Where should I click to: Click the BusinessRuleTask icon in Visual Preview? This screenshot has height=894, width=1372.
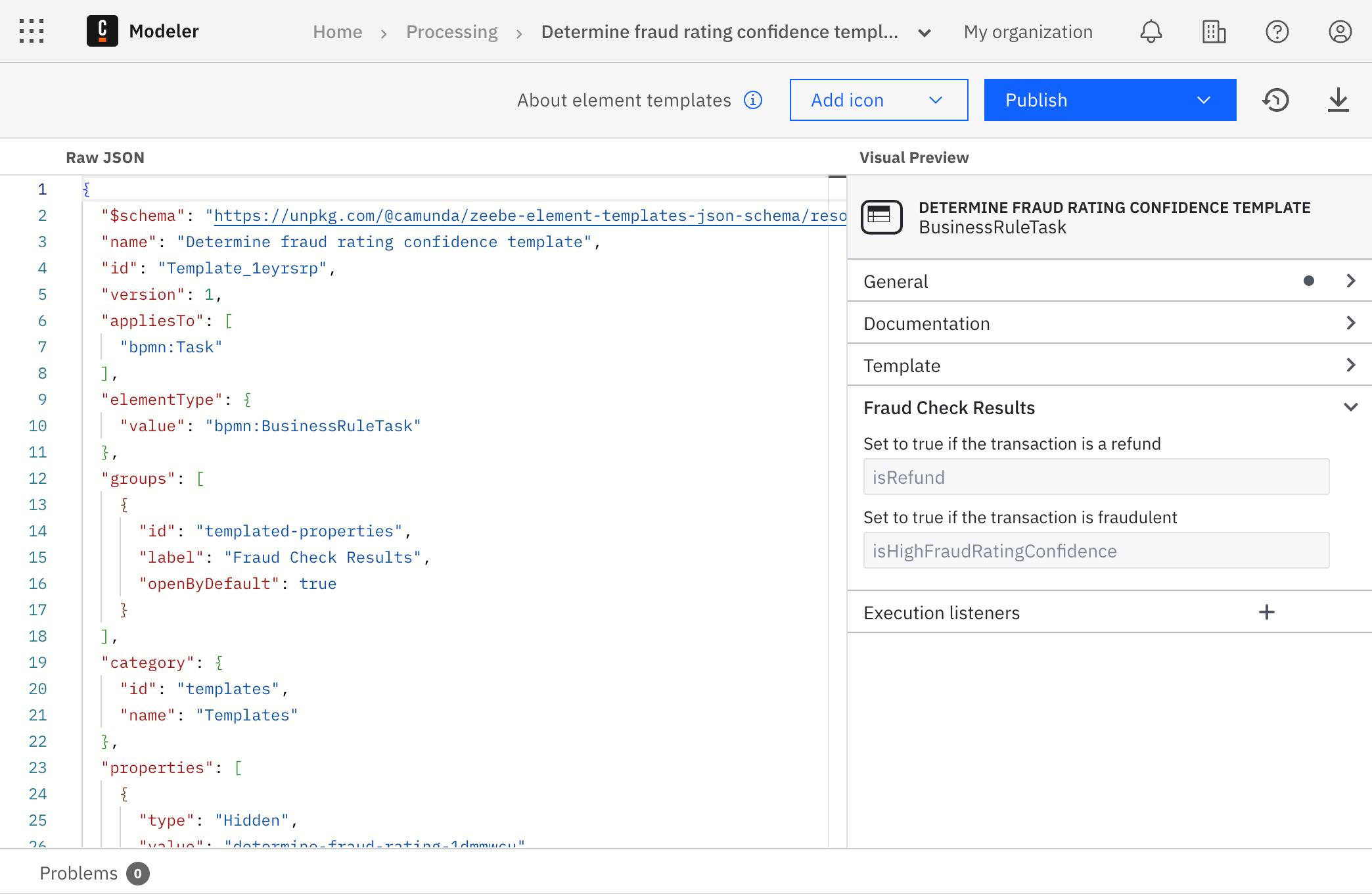pyautogui.click(x=882, y=217)
